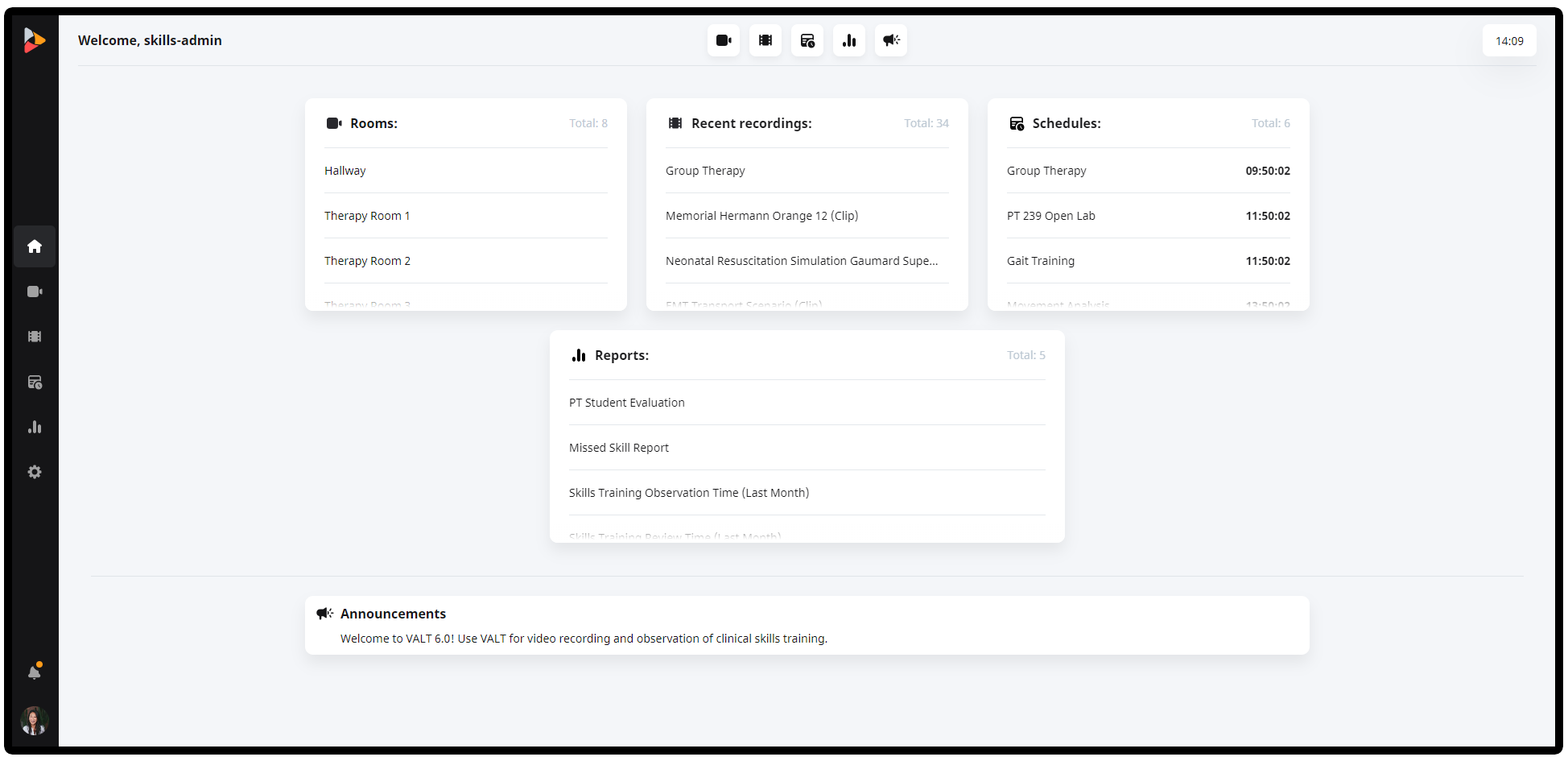Open the Reports icon in the top toolbar
The image size is (1568, 761).
pos(848,40)
